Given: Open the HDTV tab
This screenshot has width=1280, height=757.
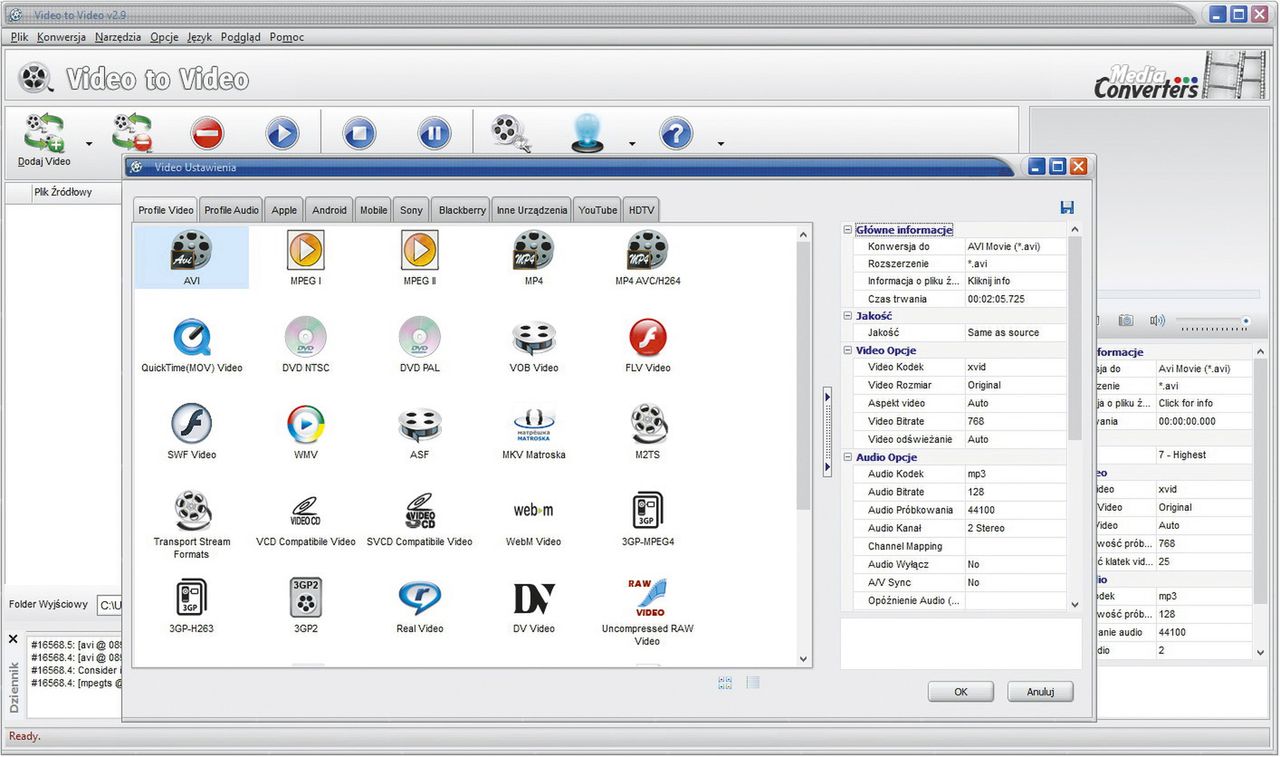Looking at the screenshot, I should point(640,210).
